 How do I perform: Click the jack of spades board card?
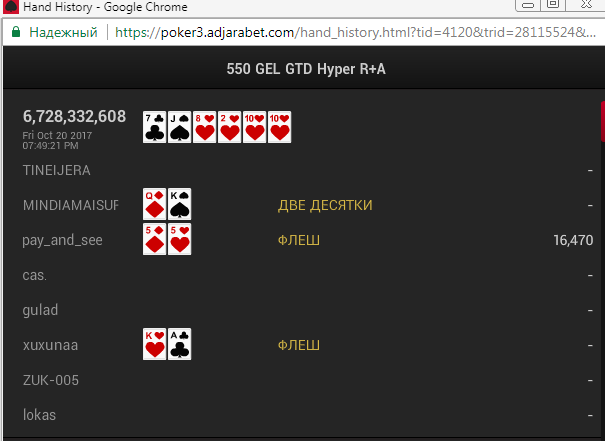(x=179, y=127)
